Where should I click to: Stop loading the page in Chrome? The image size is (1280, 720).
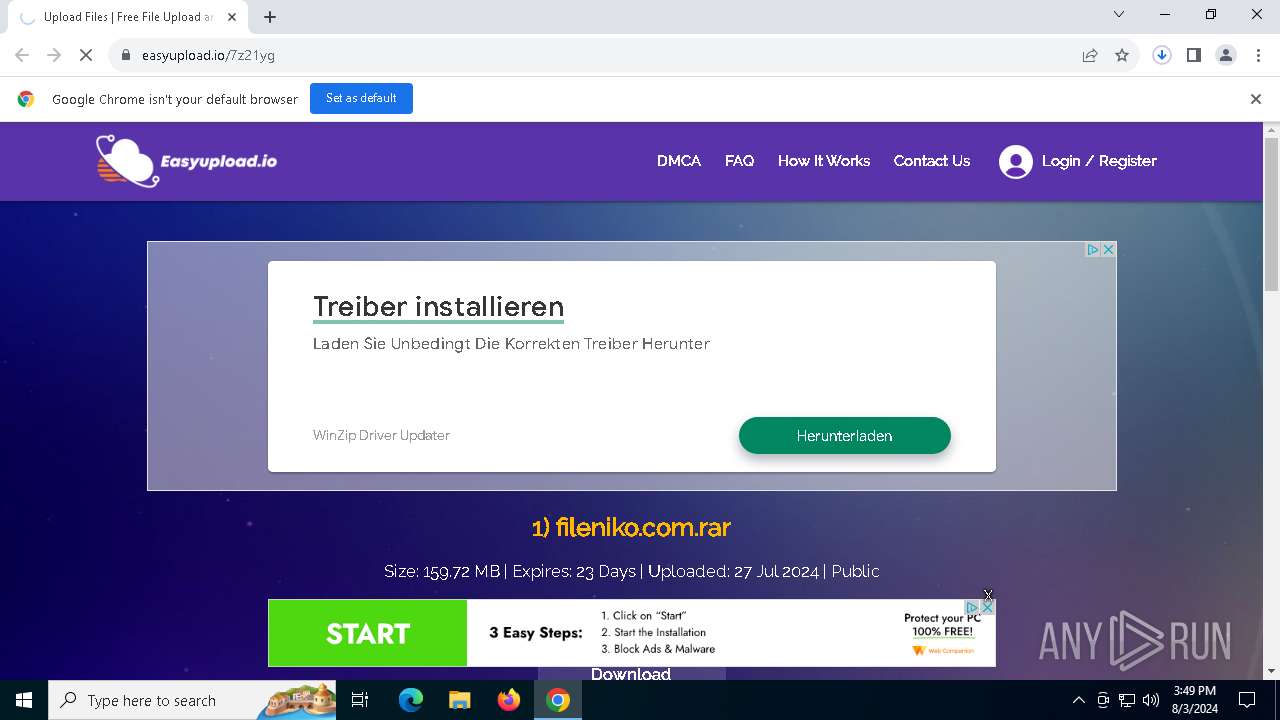[x=86, y=55]
